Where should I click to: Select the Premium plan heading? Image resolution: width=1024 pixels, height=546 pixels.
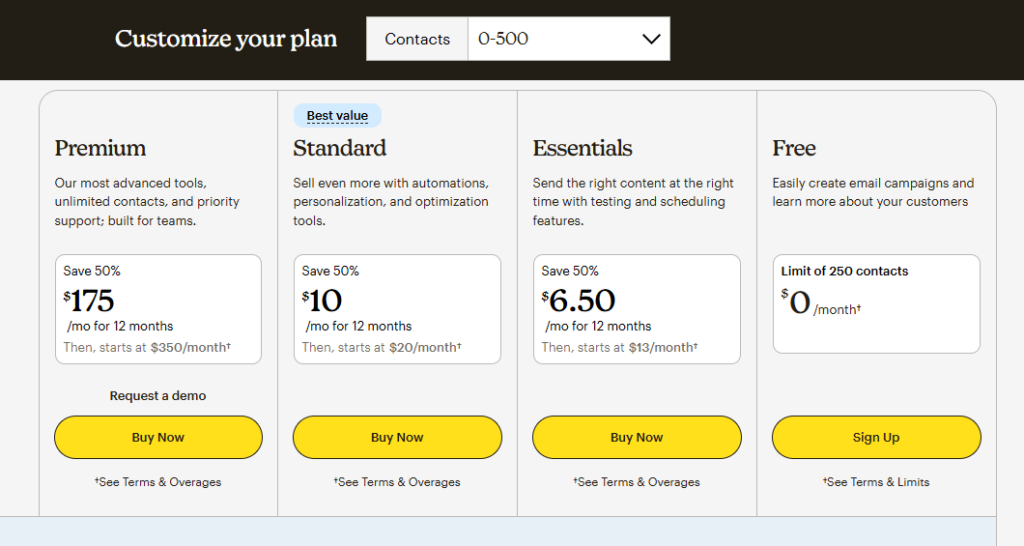coord(100,148)
